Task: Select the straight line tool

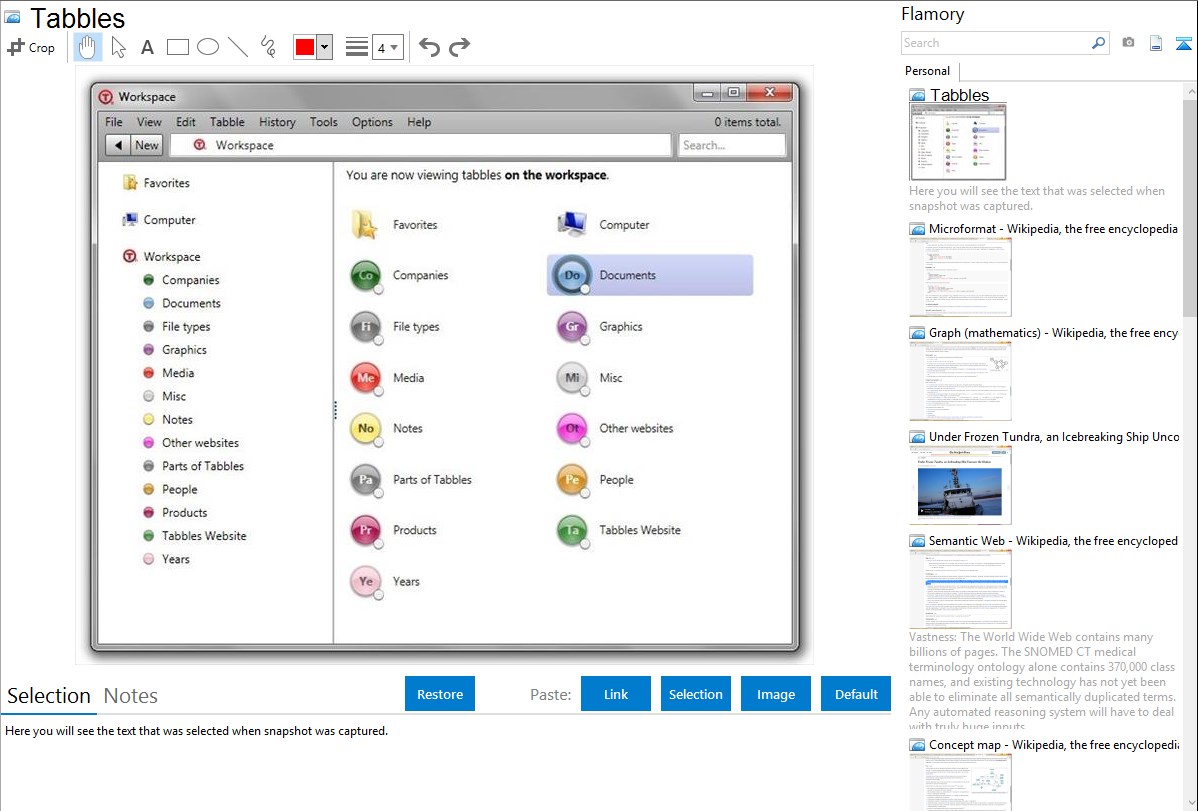Action: pos(238,47)
